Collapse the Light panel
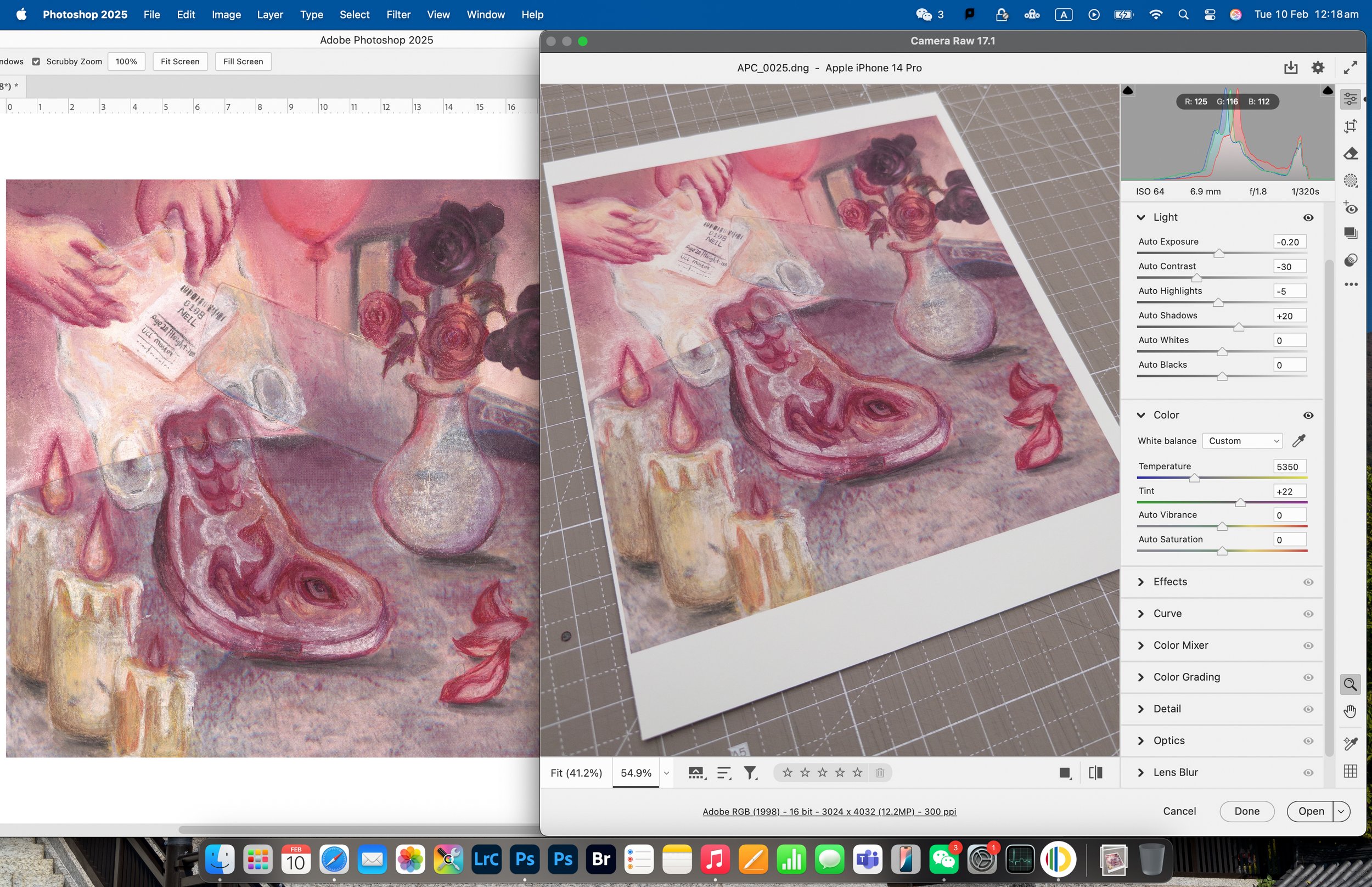This screenshot has width=1372, height=887. tap(1140, 217)
